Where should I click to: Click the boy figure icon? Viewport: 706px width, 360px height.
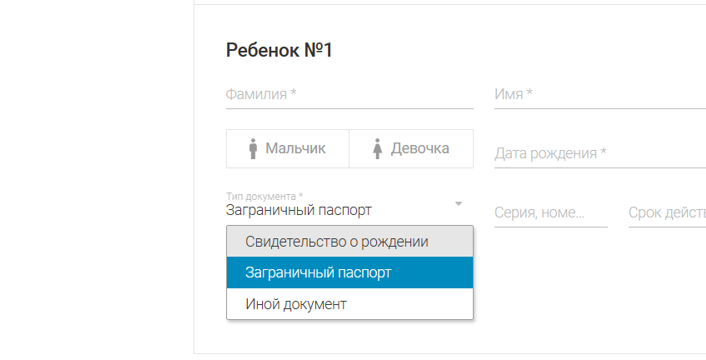[x=253, y=148]
